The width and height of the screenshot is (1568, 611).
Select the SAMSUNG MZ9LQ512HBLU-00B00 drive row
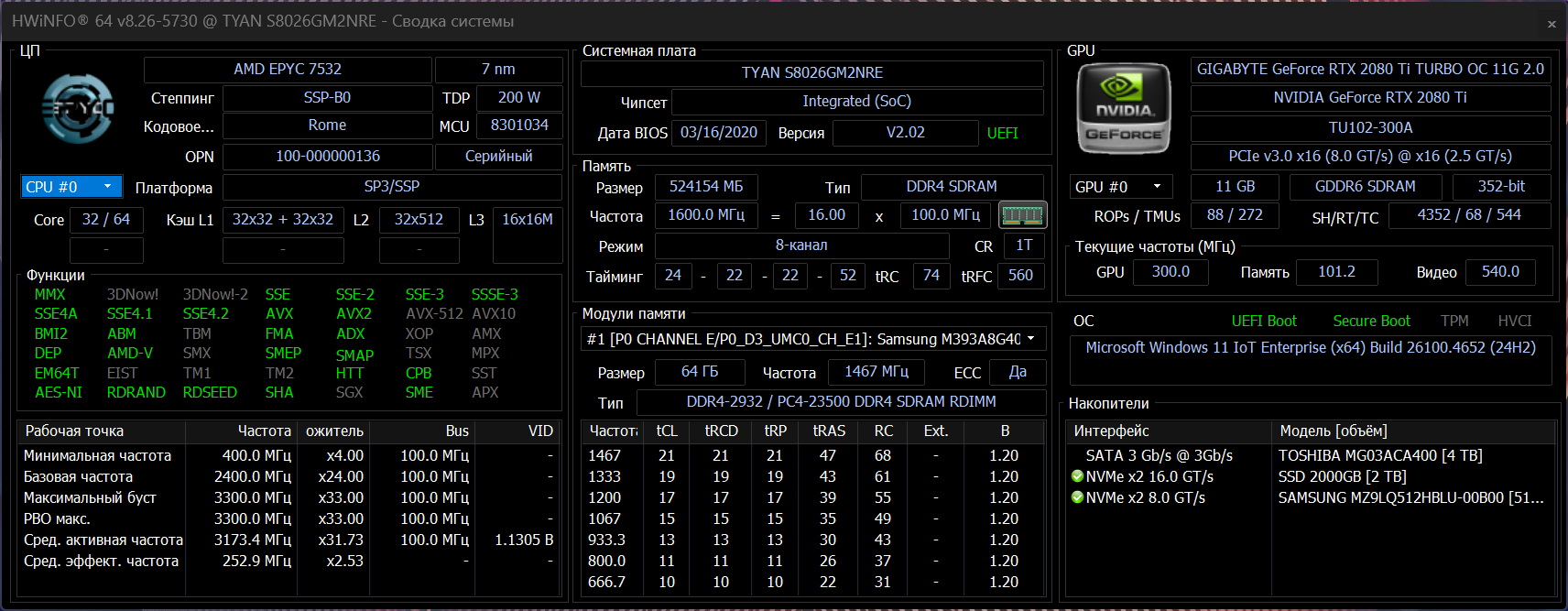1311,497
